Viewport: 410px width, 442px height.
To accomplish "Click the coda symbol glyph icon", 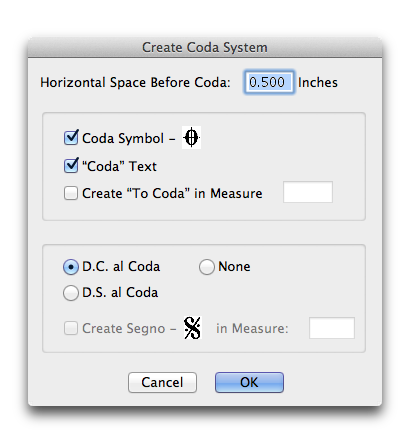I will coord(191,138).
